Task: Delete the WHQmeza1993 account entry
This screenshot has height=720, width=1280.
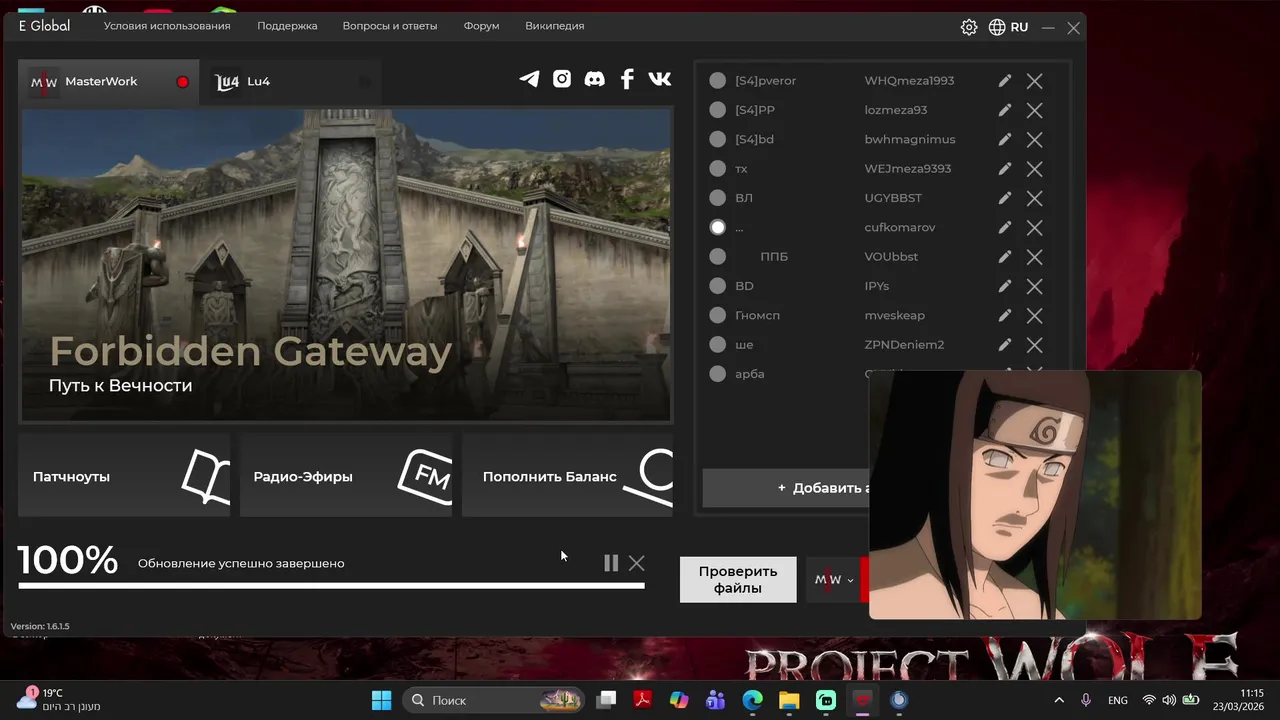Action: click(1035, 81)
